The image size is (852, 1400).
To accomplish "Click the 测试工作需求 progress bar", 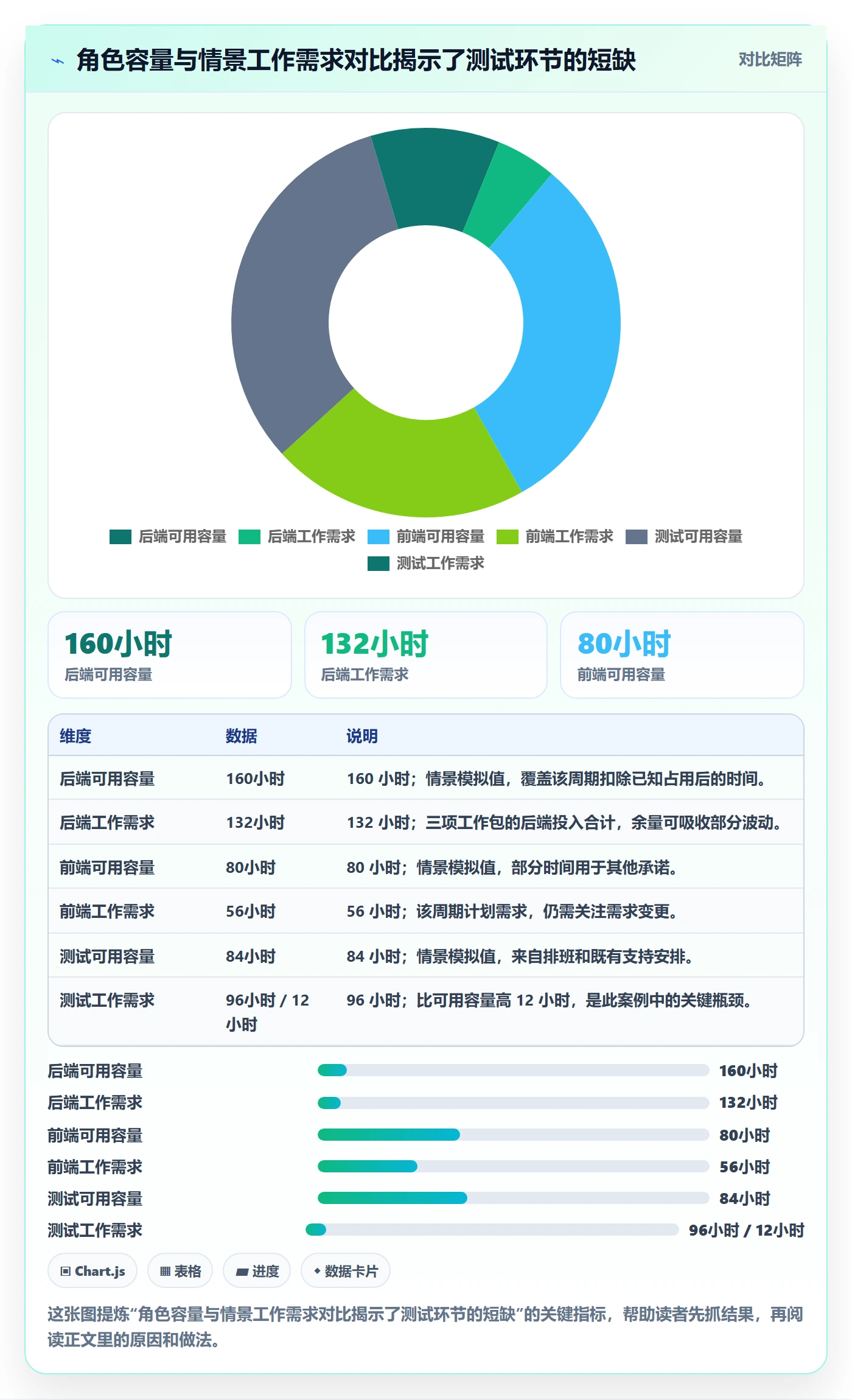I will click(492, 1230).
